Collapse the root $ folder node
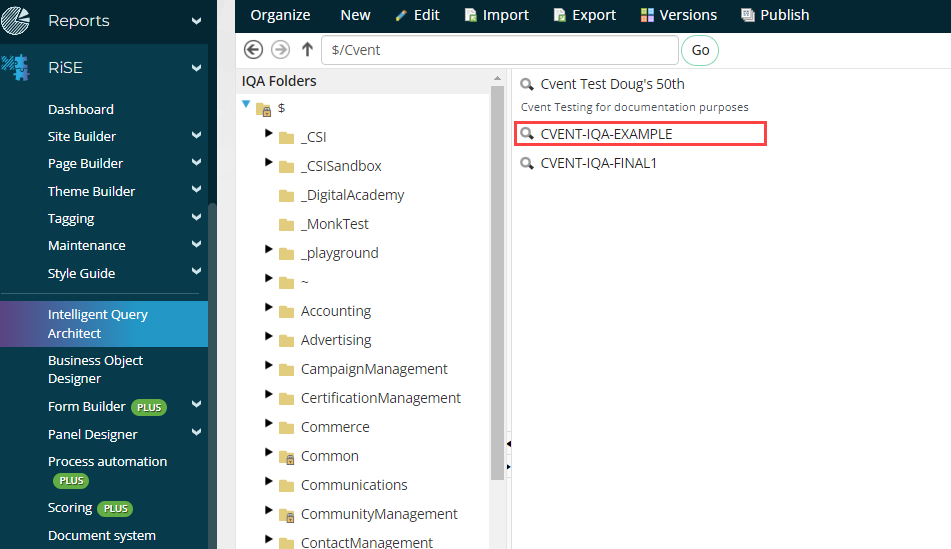 (246, 104)
